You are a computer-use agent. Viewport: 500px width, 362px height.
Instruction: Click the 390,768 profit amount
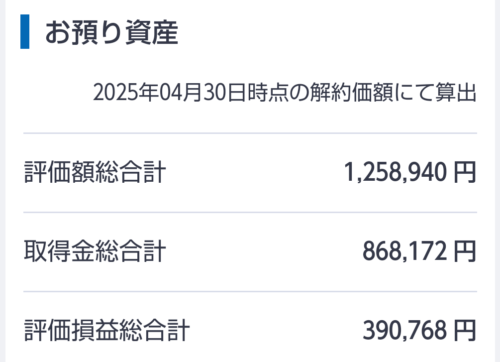[405, 330]
